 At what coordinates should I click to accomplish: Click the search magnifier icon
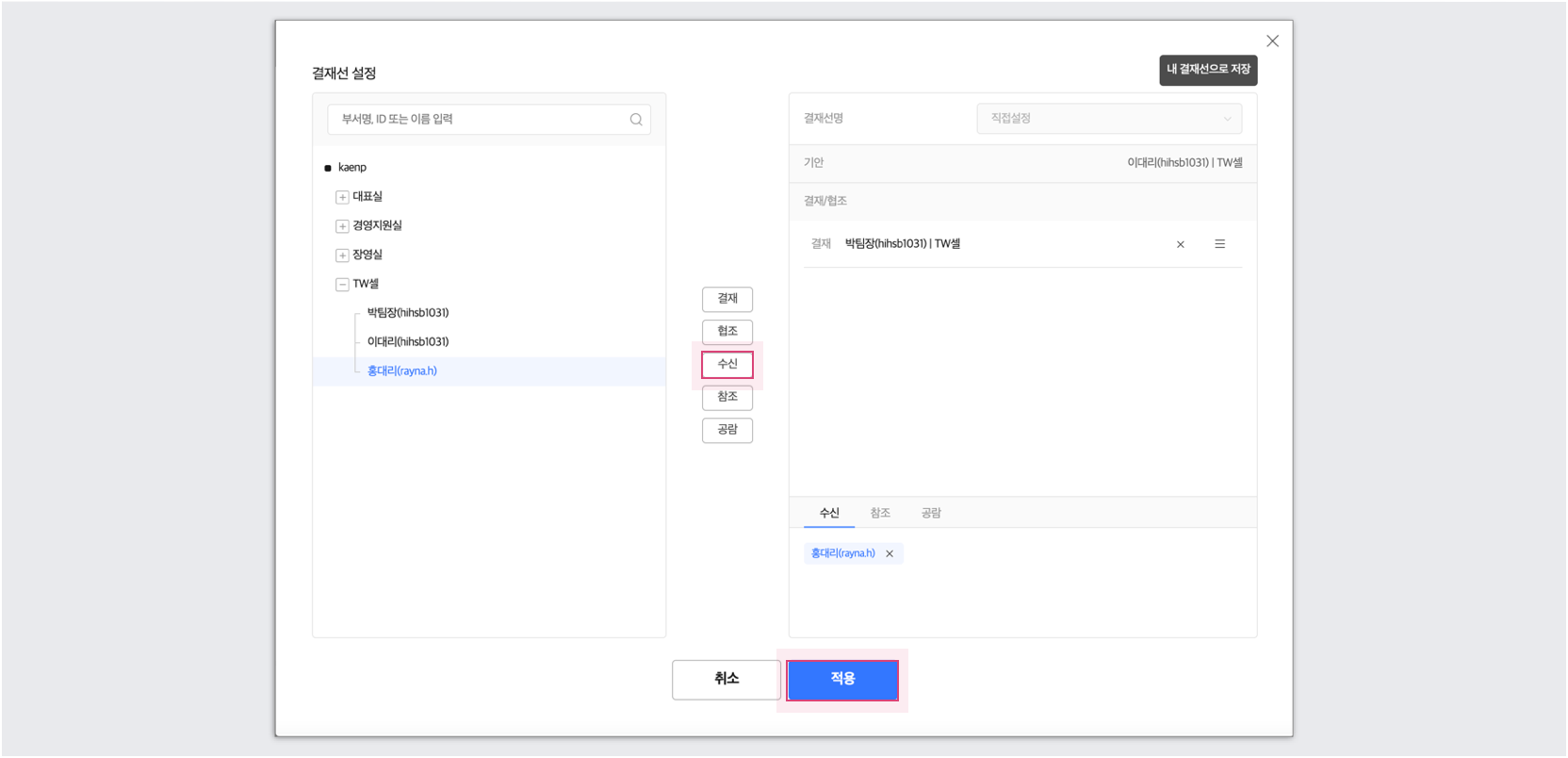point(636,120)
